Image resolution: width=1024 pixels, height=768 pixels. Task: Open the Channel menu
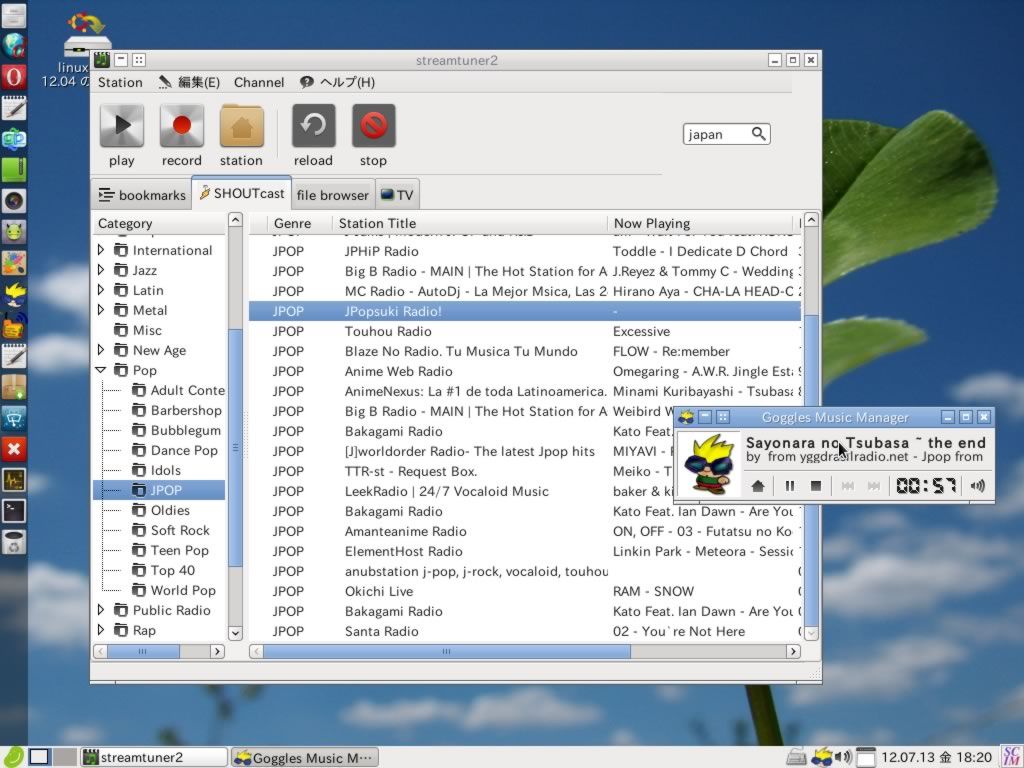point(259,82)
